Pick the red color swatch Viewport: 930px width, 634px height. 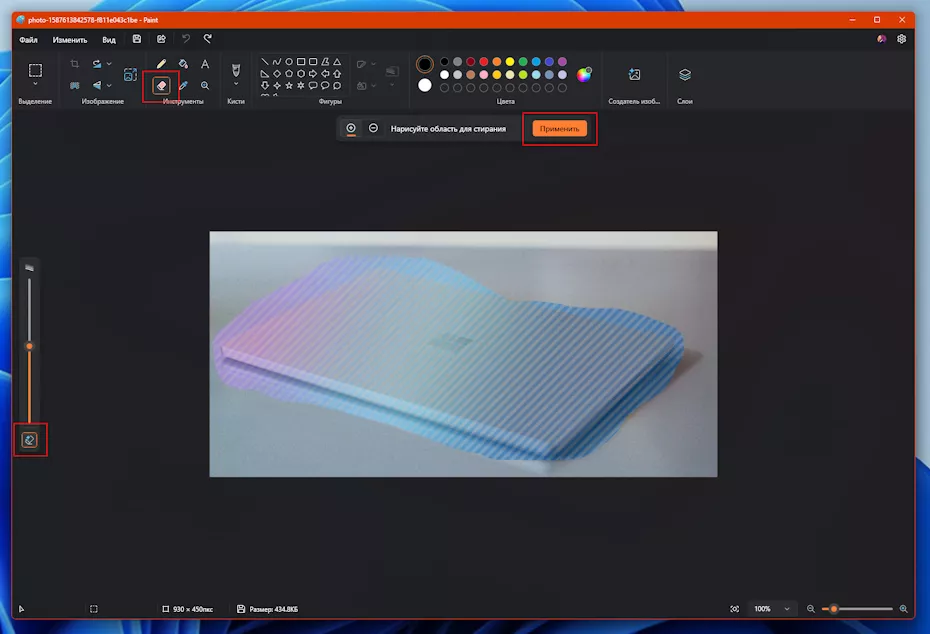[x=483, y=62]
